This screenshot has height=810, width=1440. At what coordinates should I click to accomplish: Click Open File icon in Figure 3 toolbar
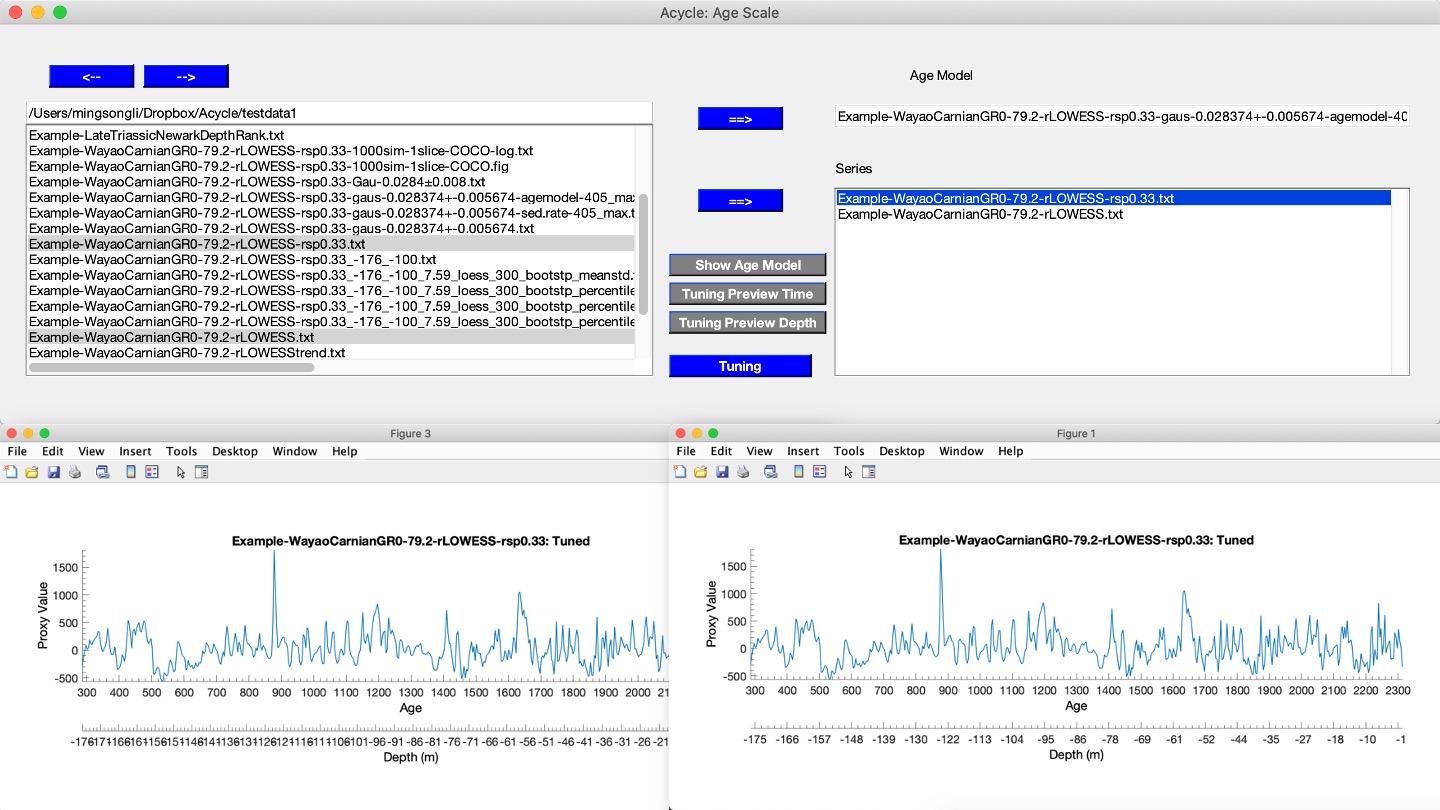coord(31,472)
